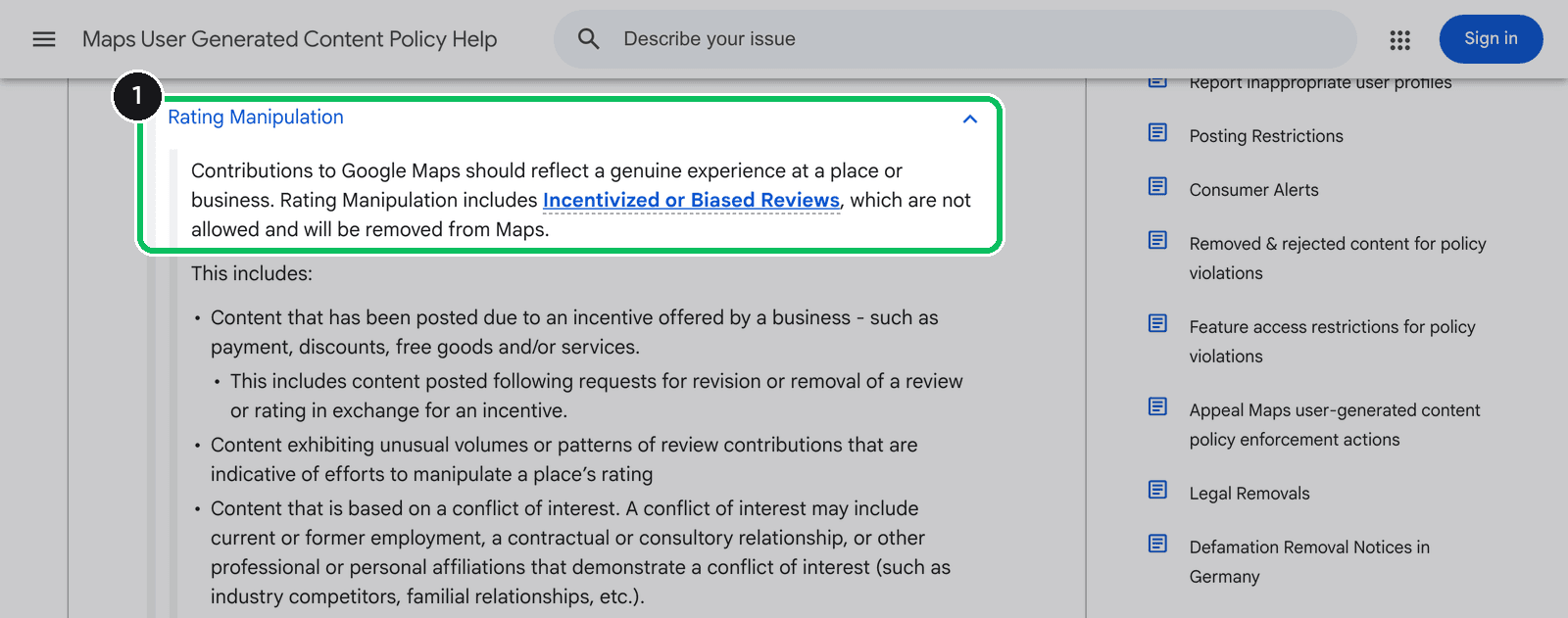Open the hamburger main menu
The width and height of the screenshot is (1568, 618).
44,39
